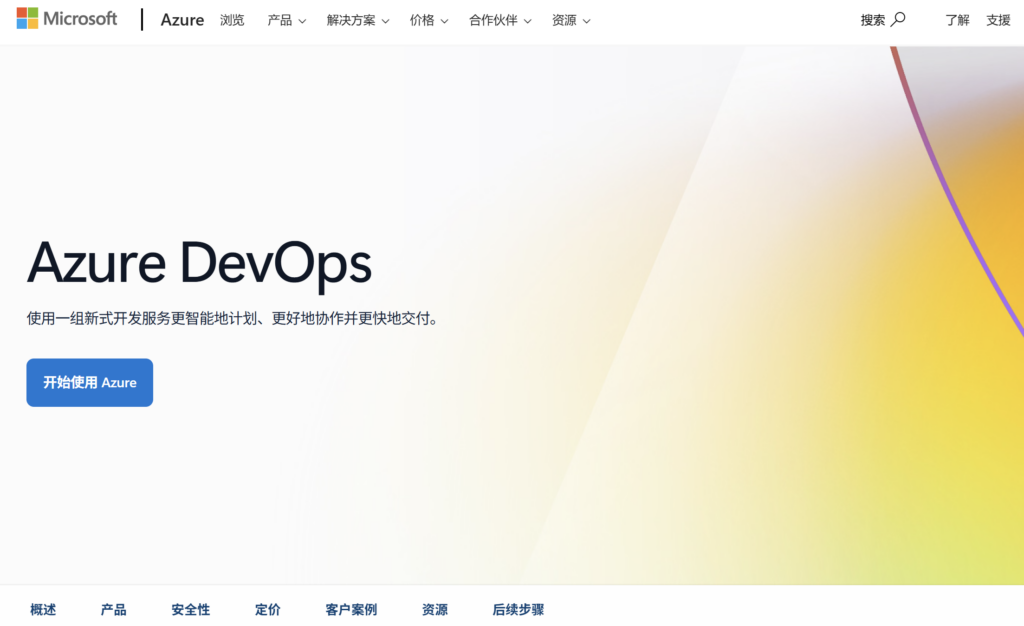The height and width of the screenshot is (626, 1024).
Task: Click the Microsoft logo
Action: pyautogui.click(x=67, y=18)
